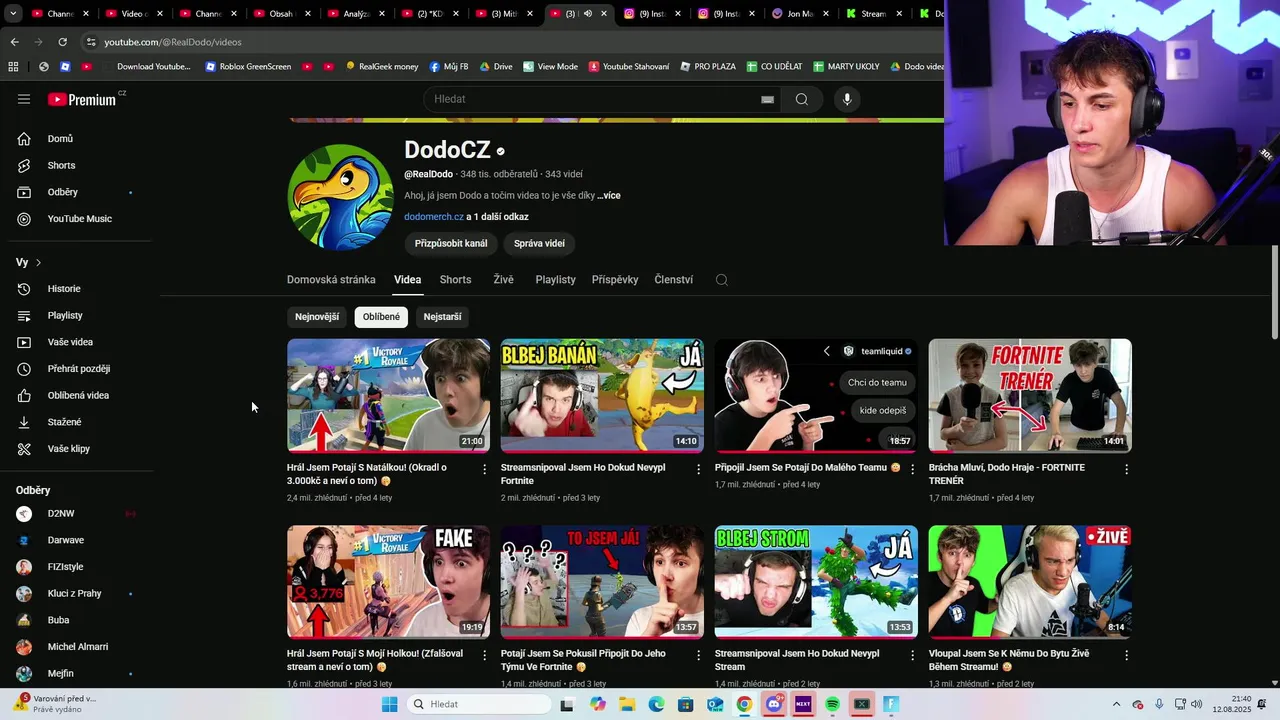
Task: Open browser apps grid icon in bookmarks bar
Action: [13, 66]
